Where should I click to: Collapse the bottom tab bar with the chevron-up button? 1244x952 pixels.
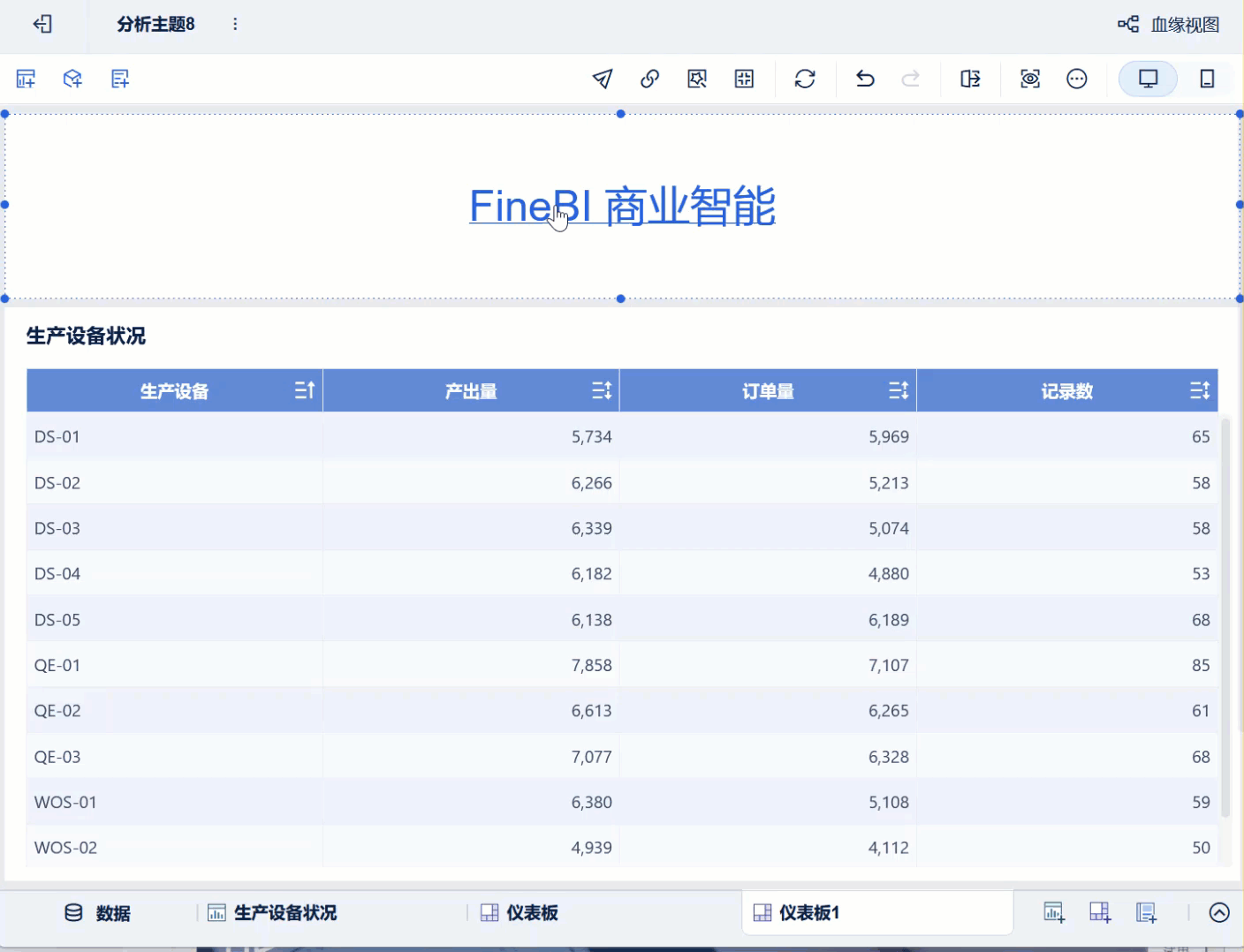point(1219,913)
